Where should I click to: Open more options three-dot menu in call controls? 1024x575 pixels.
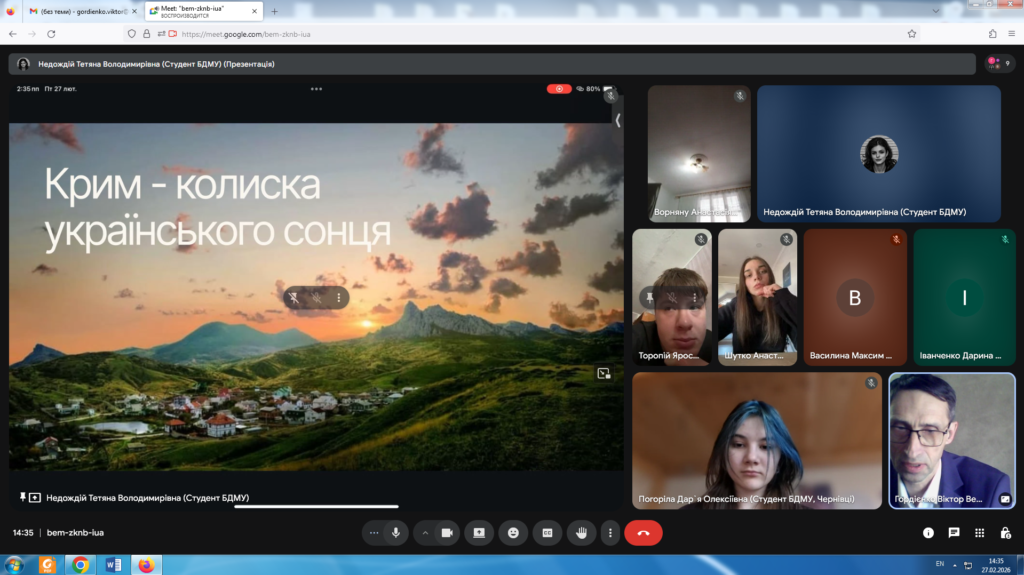tap(610, 533)
